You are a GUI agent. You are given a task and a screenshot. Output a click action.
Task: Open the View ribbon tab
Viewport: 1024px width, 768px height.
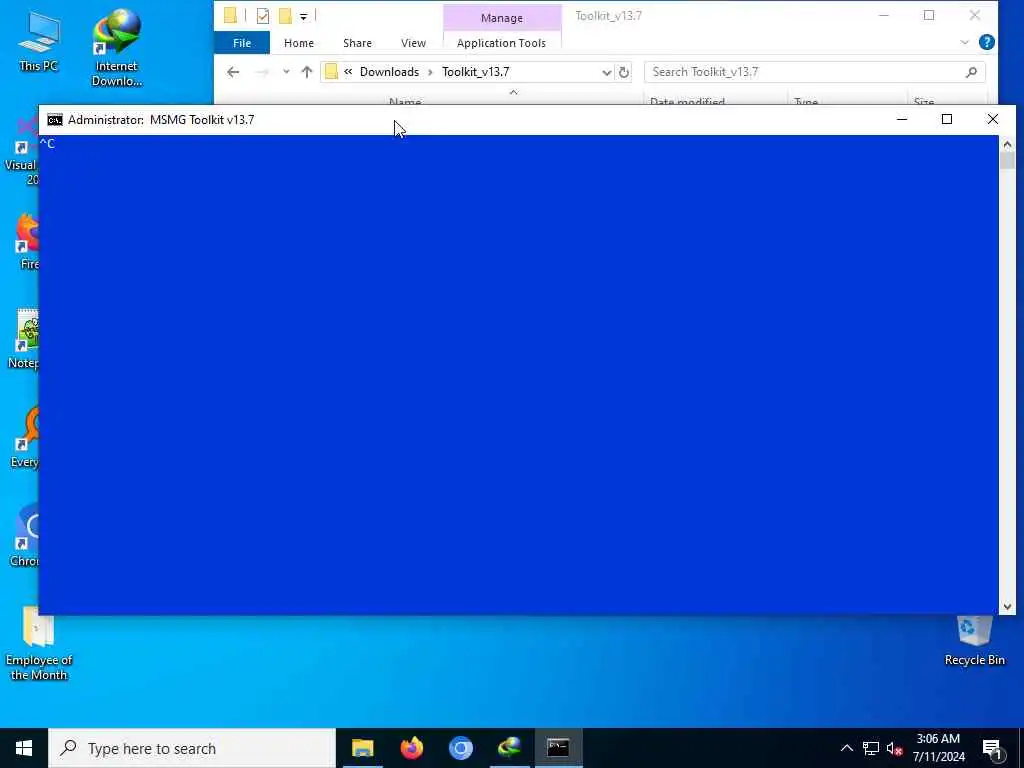click(413, 42)
